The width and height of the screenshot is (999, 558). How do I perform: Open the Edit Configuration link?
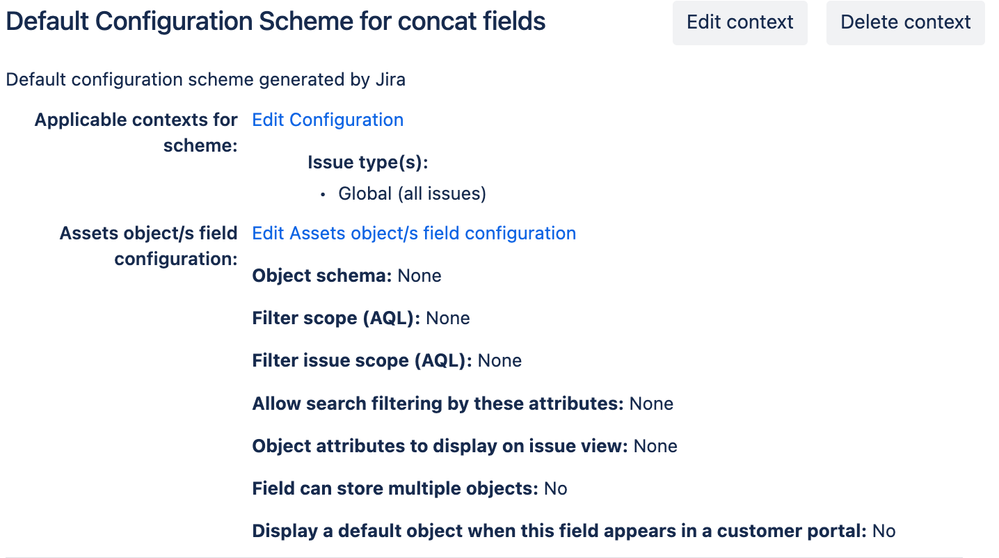tap(327, 120)
